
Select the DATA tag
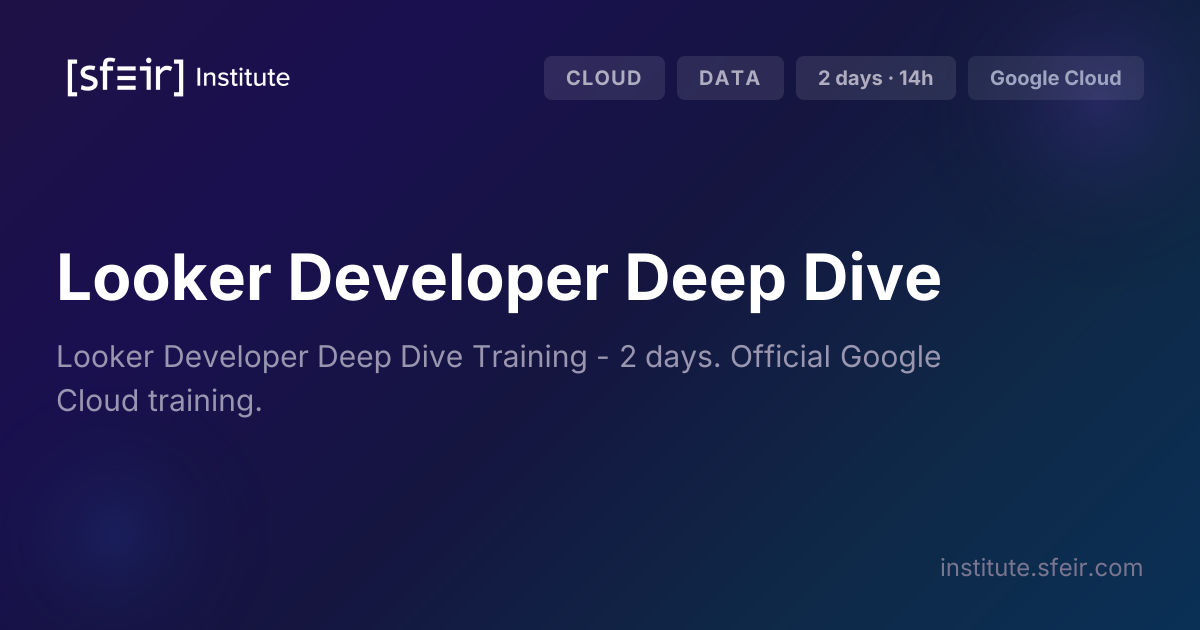click(730, 78)
